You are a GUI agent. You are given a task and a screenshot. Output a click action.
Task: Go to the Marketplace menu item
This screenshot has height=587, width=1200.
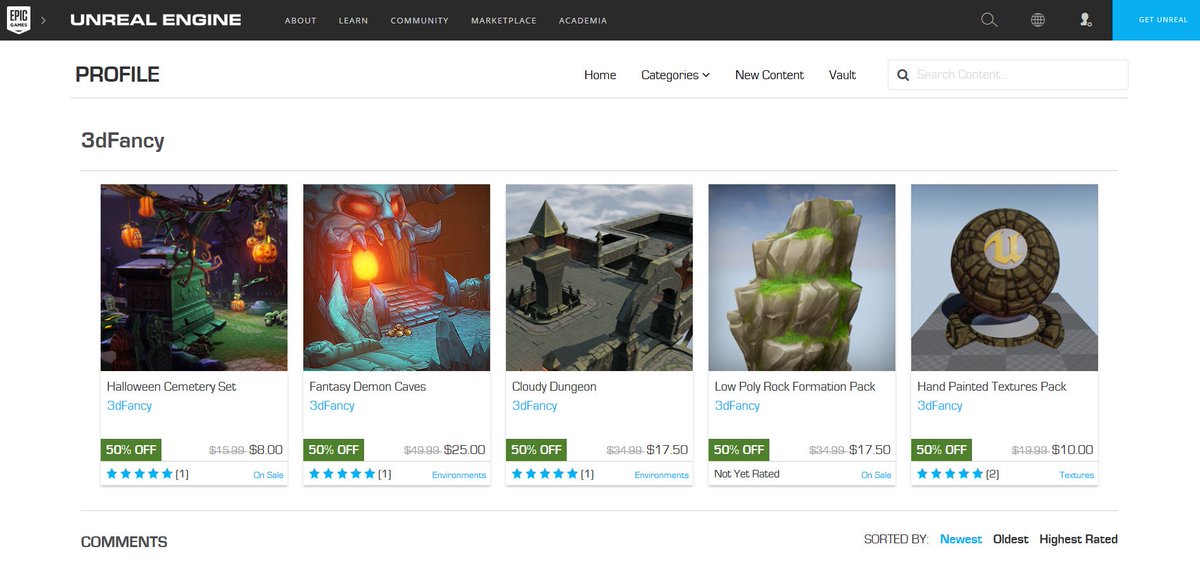pyautogui.click(x=503, y=21)
